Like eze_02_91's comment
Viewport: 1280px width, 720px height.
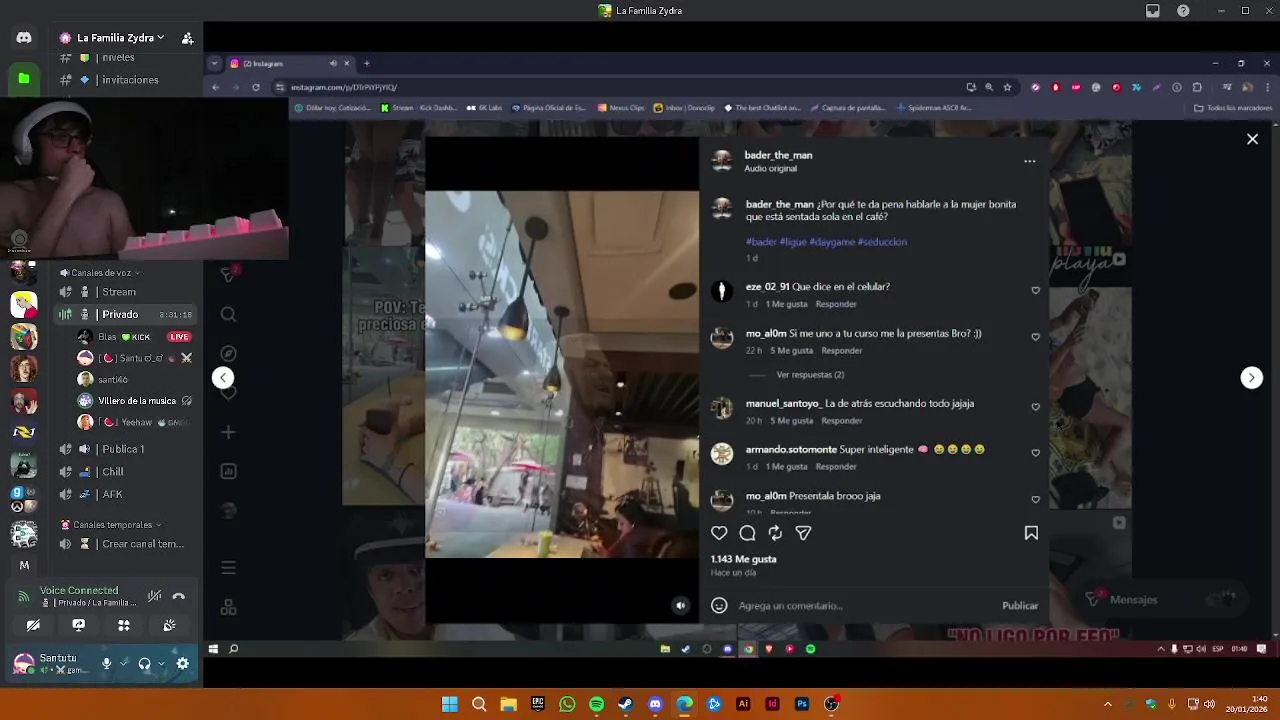click(1035, 291)
